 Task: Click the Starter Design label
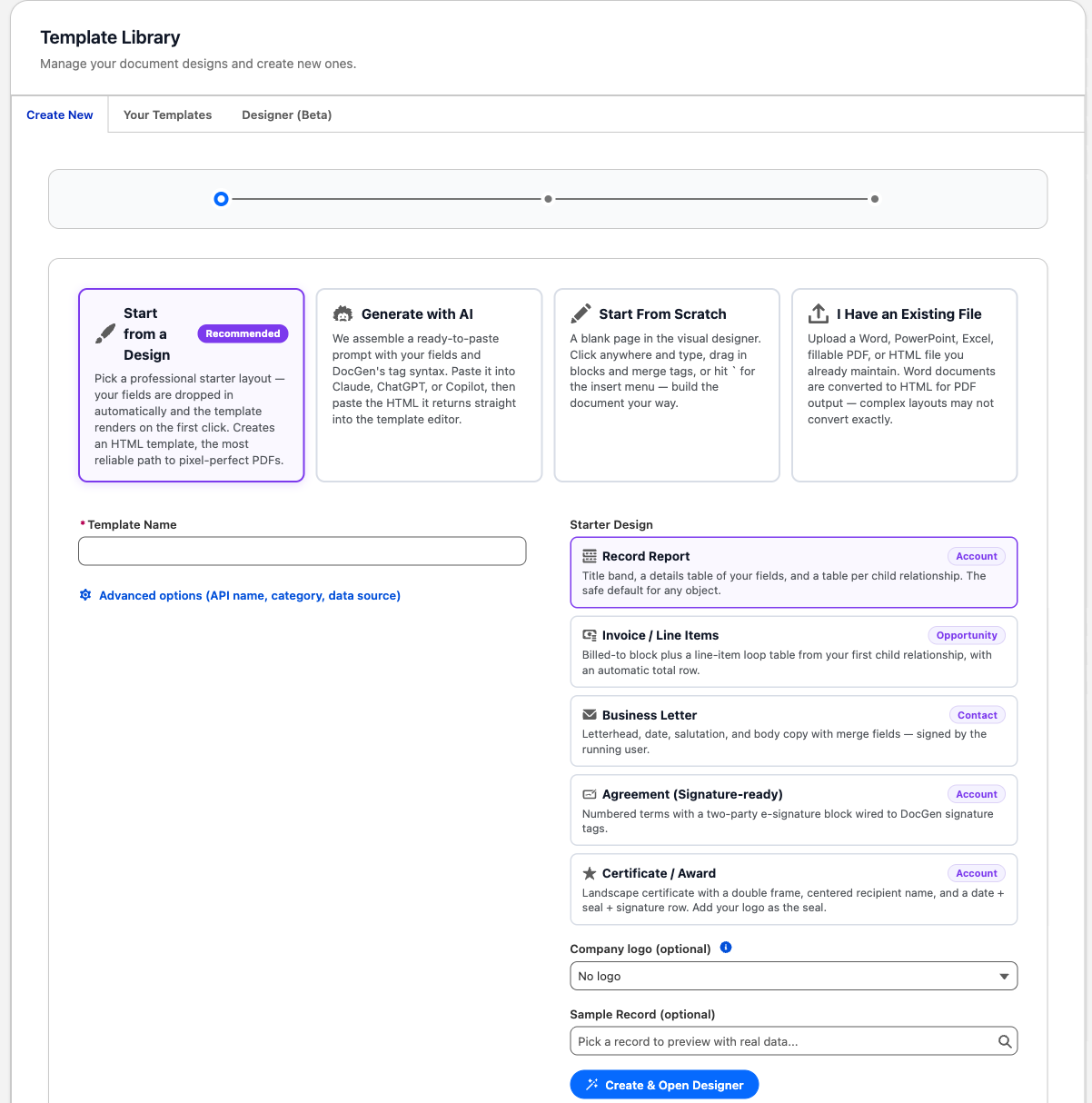click(x=611, y=524)
